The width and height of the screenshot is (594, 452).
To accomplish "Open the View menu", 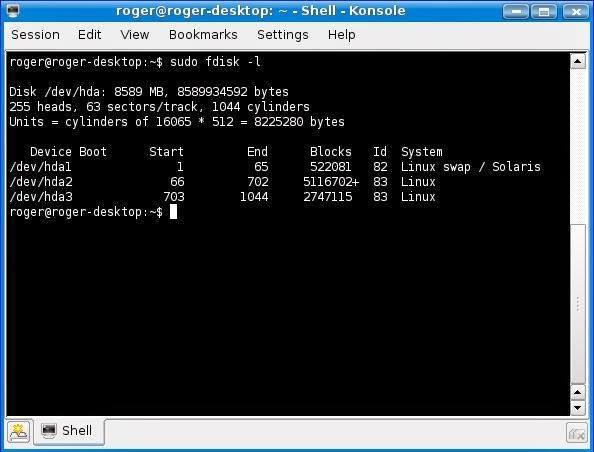I will tap(134, 35).
